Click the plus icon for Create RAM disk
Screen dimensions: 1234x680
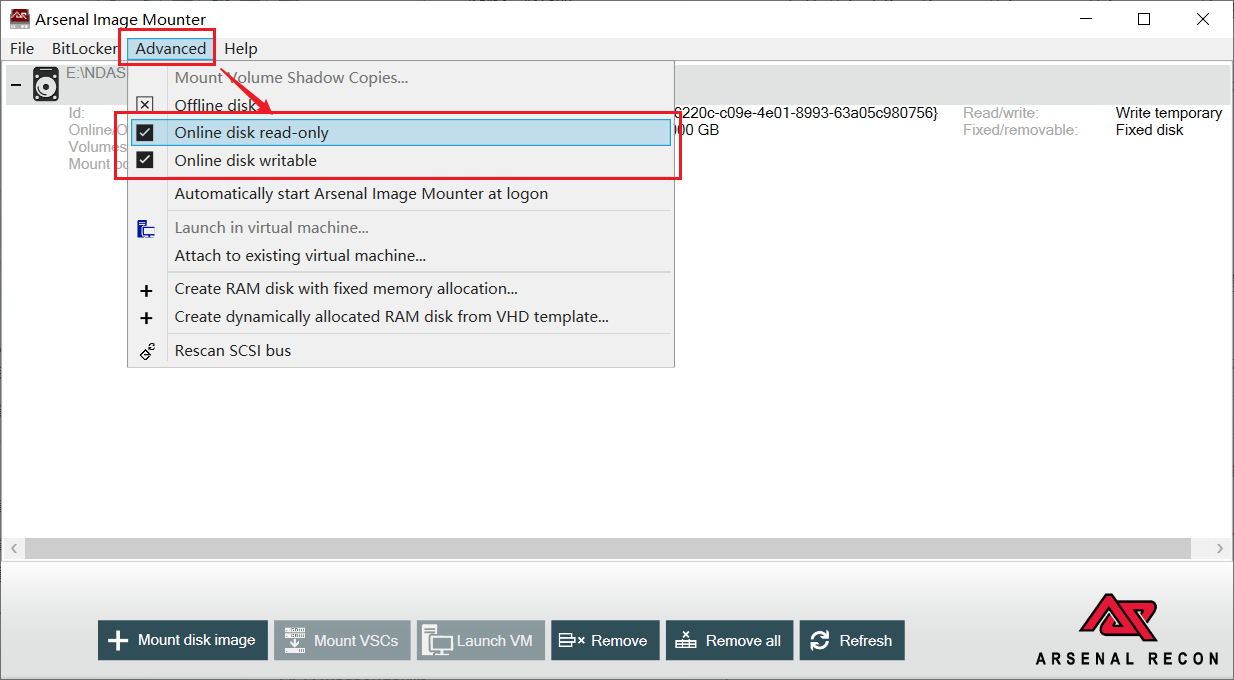[146, 290]
